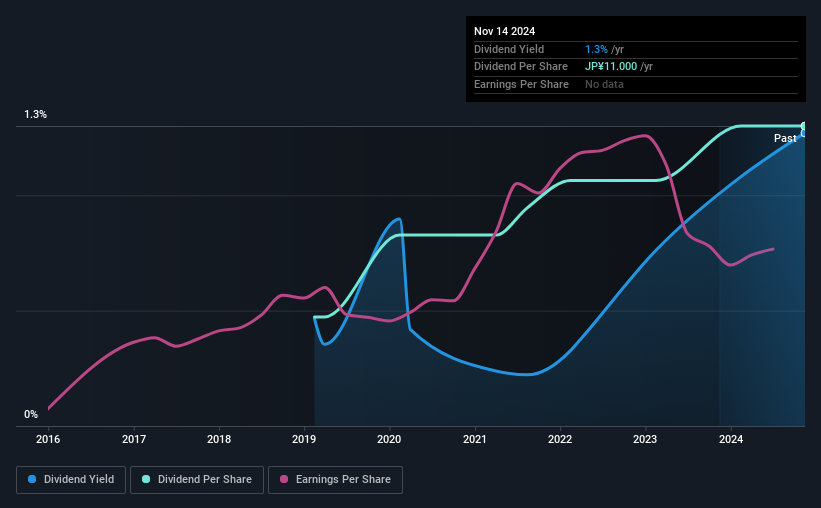Click the 1.3% y-axis label
The width and height of the screenshot is (821, 508).
click(36, 115)
